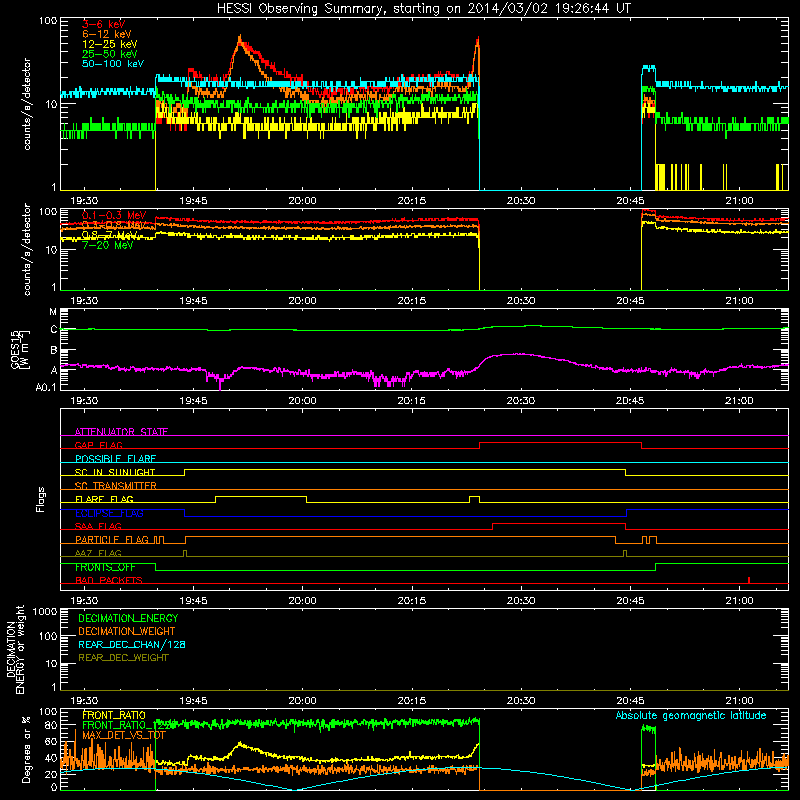Screen dimensions: 800x800
Task: Click the yellow 12-25 keV legend label
Action: tap(110, 44)
